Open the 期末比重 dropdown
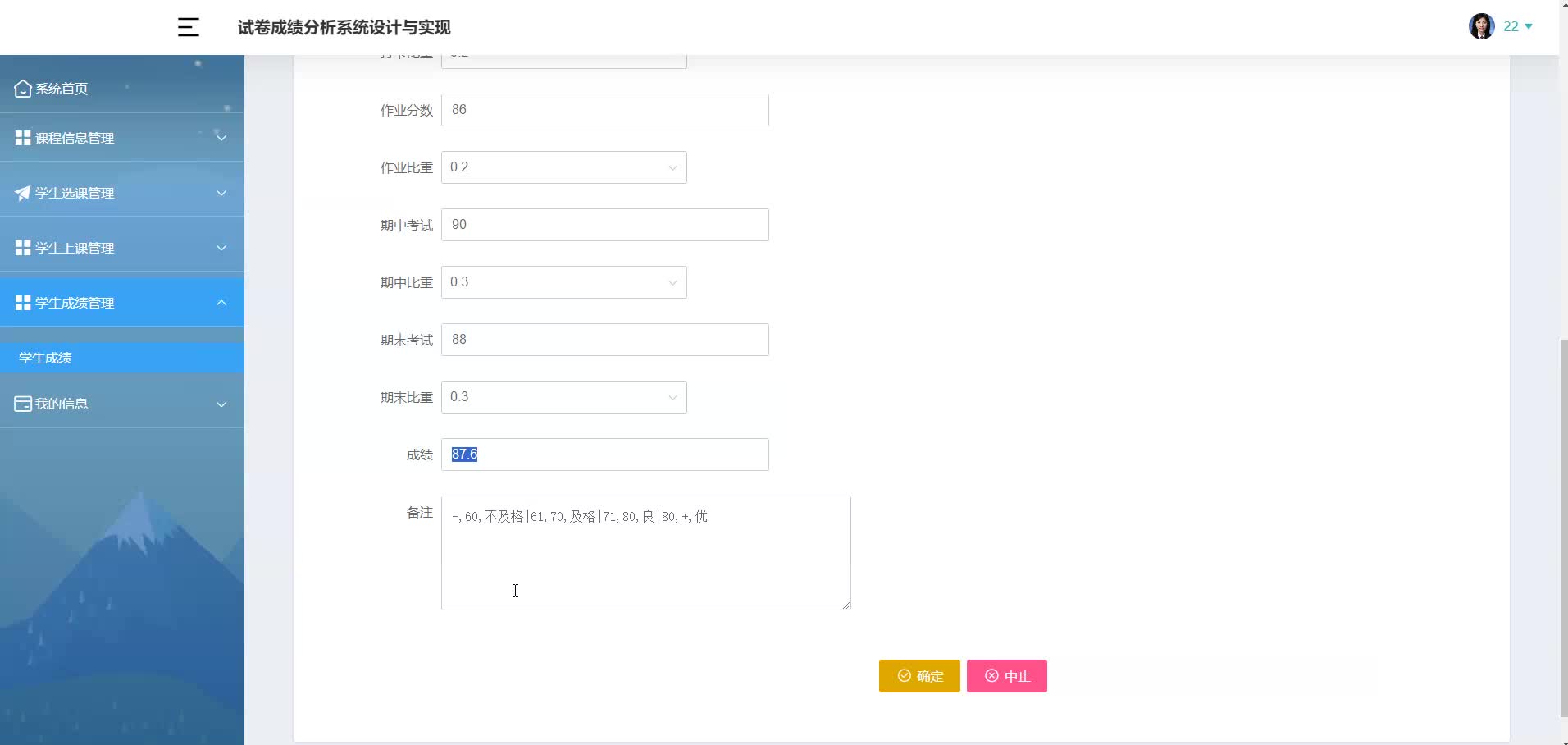Viewport: 1568px width, 745px height. click(x=564, y=397)
